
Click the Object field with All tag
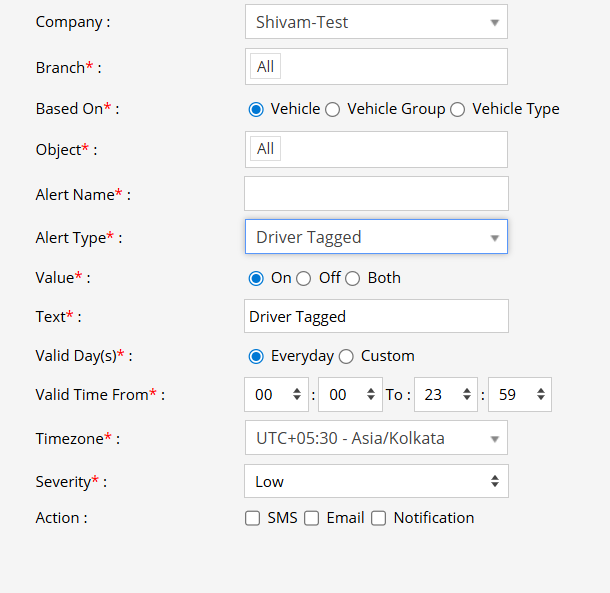click(376, 149)
